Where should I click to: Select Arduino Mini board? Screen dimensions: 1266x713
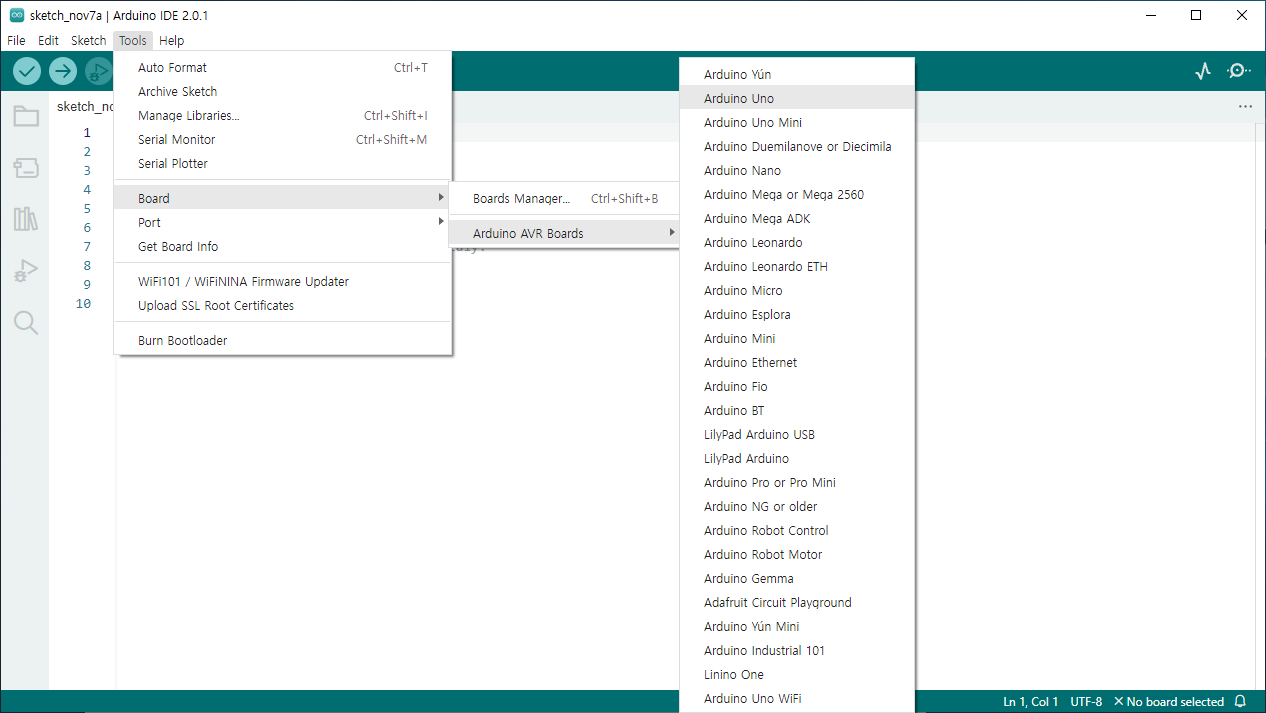[x=797, y=339]
